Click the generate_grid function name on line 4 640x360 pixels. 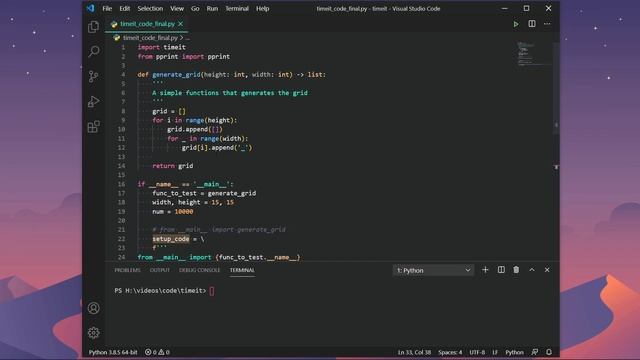point(176,75)
